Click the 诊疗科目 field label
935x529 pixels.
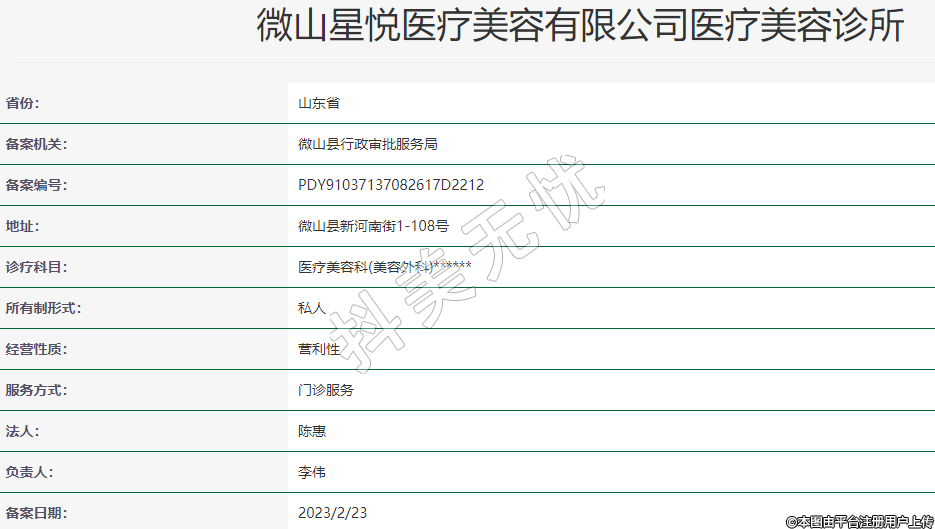(36, 267)
